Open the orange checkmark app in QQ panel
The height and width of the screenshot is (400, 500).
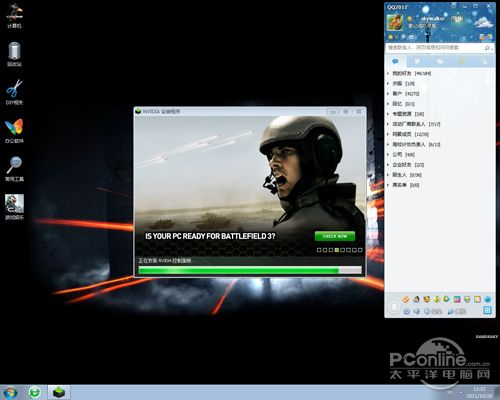coord(406,299)
